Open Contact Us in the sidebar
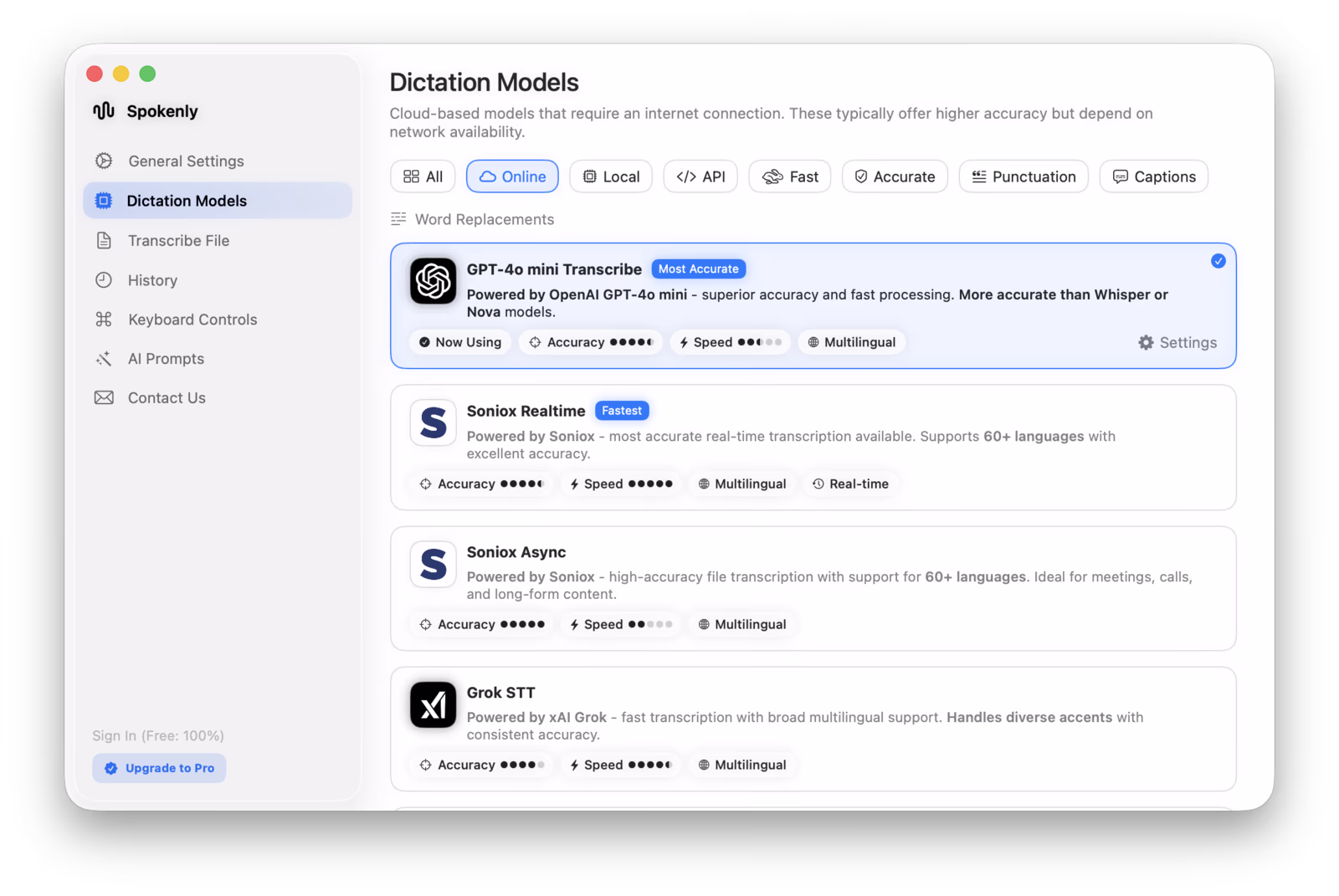 218,398
